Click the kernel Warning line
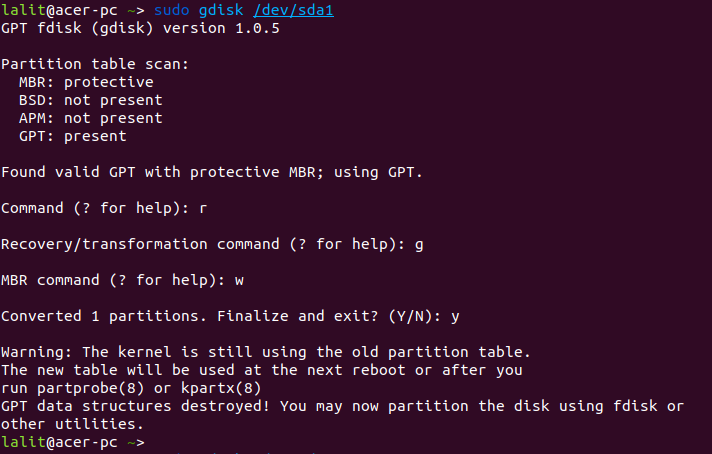 coord(265,352)
